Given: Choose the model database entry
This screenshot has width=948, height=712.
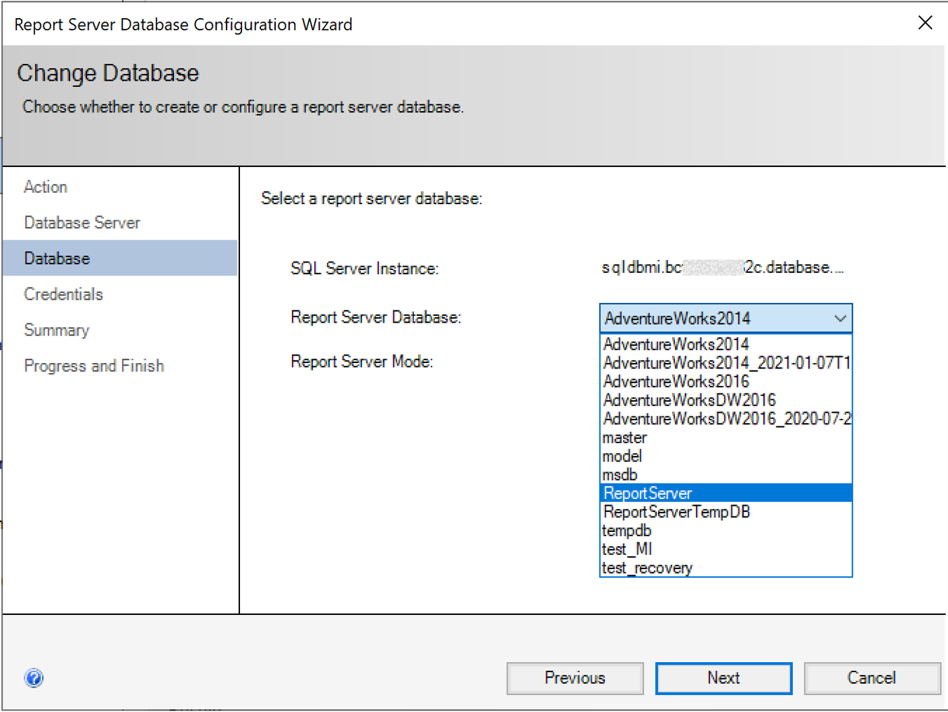Looking at the screenshot, I should [622, 456].
